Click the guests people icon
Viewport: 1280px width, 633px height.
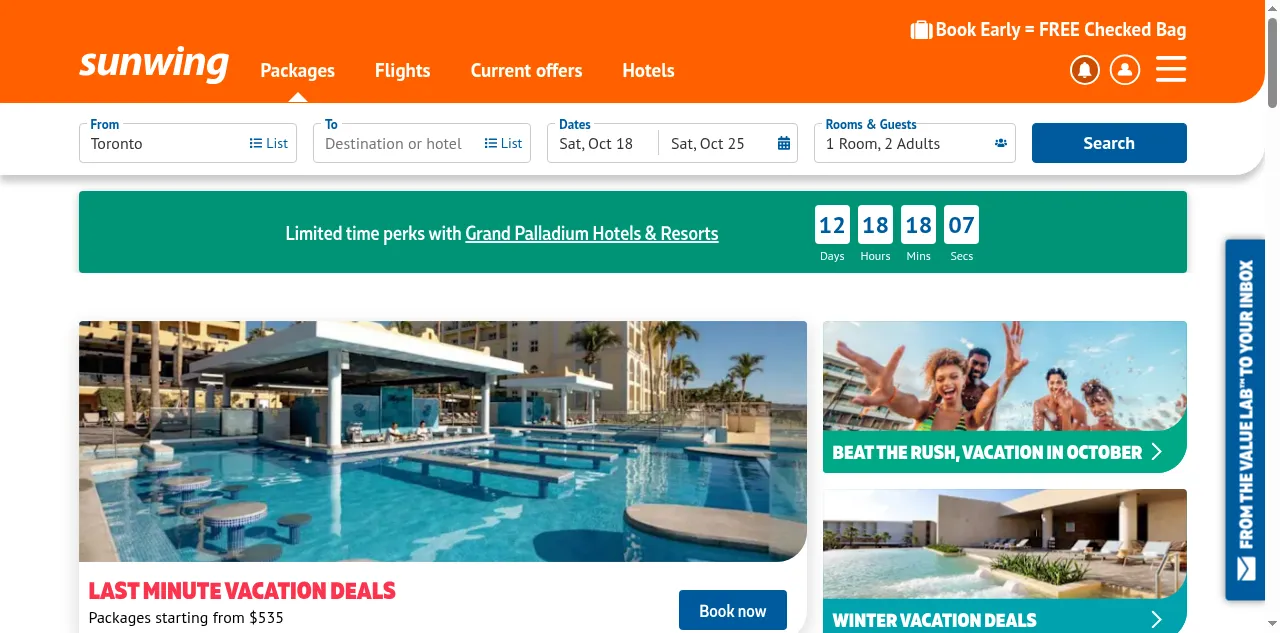1000,143
